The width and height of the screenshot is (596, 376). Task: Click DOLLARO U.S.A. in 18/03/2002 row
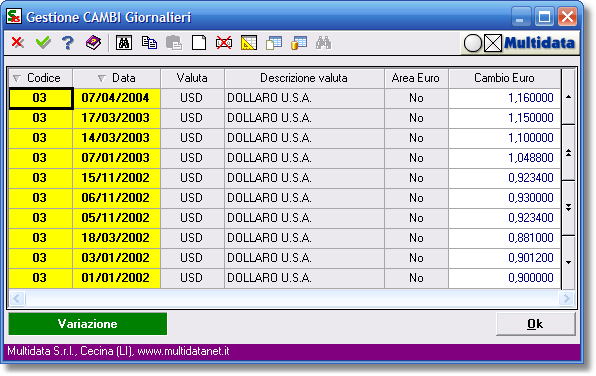304,238
